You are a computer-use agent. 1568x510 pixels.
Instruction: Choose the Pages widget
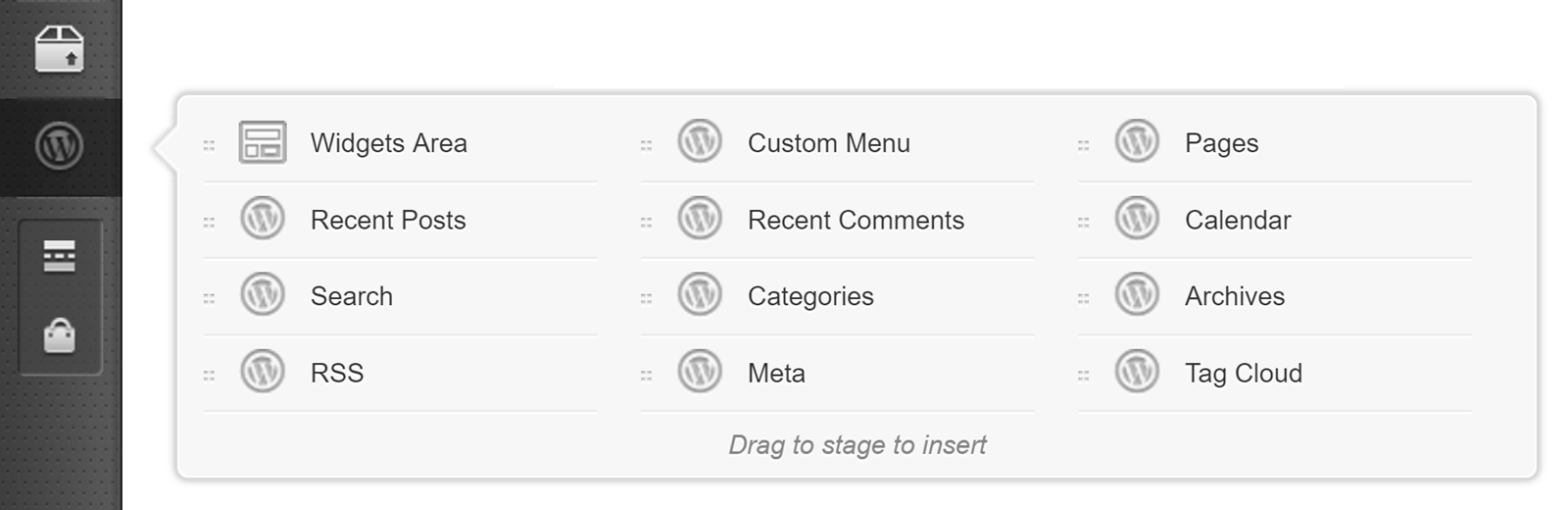click(1220, 143)
